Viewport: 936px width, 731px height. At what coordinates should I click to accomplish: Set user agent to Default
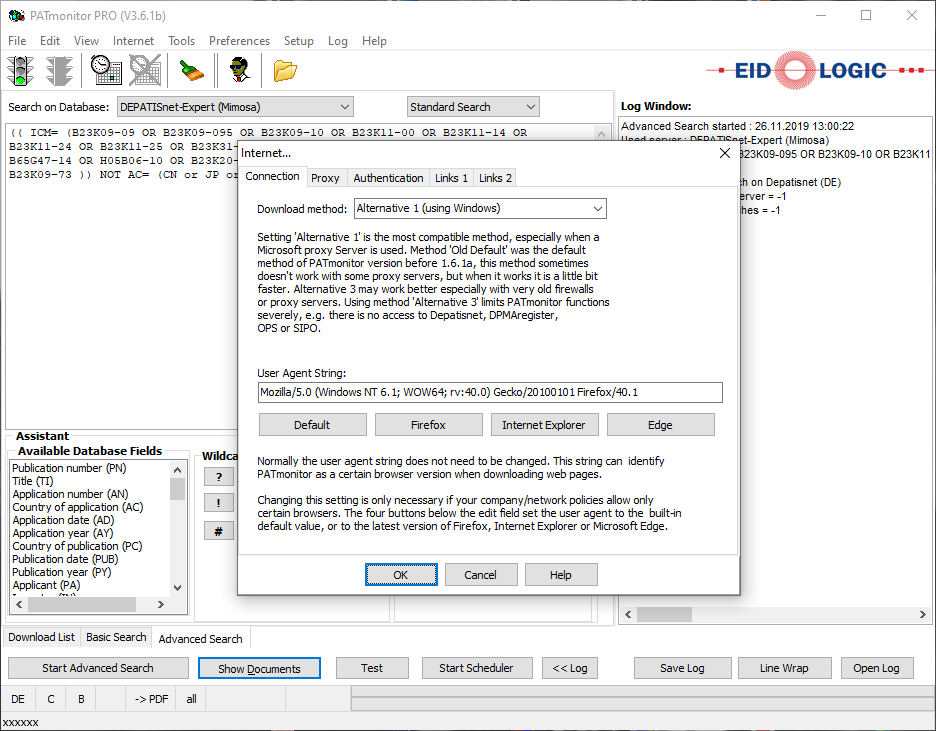(312, 425)
